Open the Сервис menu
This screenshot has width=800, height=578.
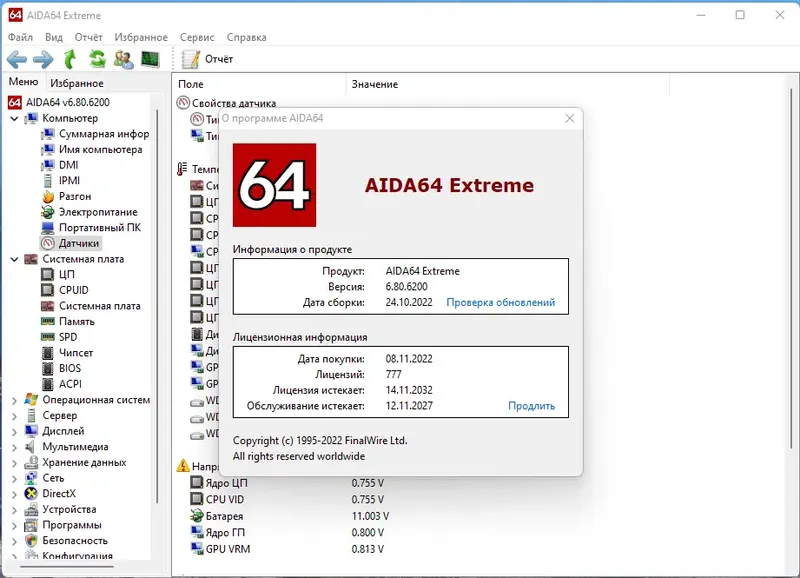[x=196, y=37]
